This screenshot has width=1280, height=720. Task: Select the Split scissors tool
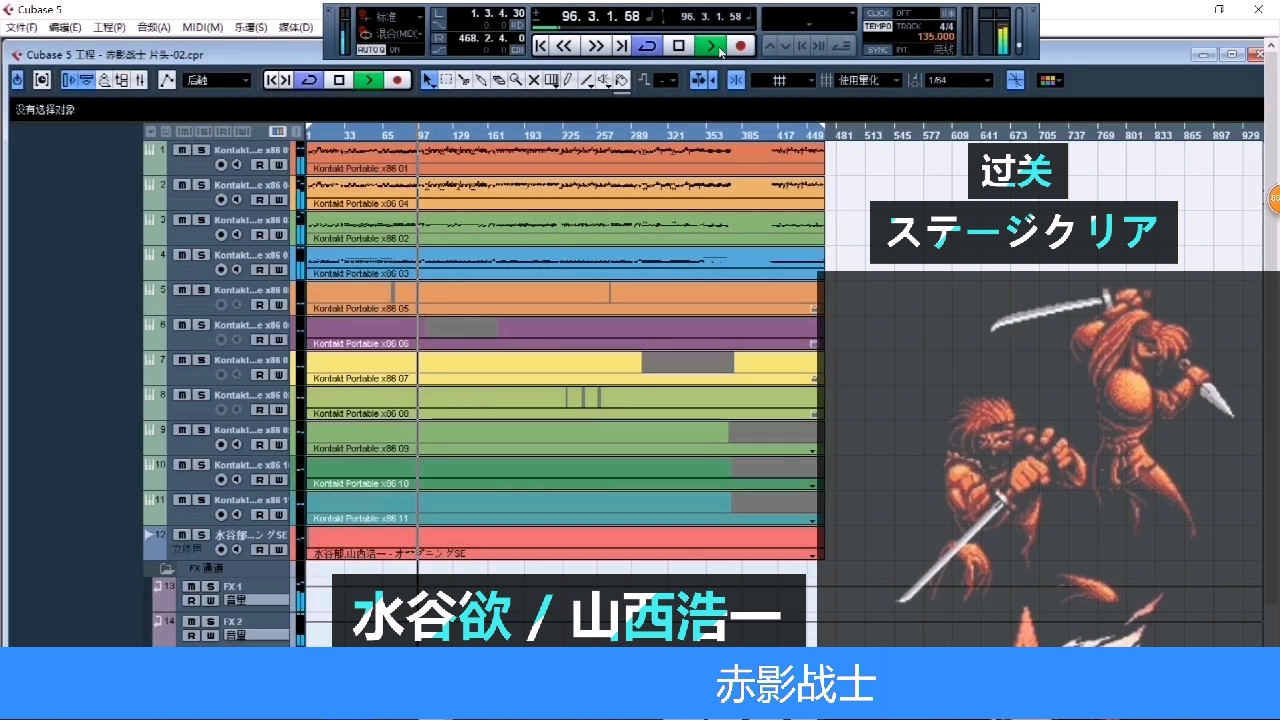click(x=464, y=80)
